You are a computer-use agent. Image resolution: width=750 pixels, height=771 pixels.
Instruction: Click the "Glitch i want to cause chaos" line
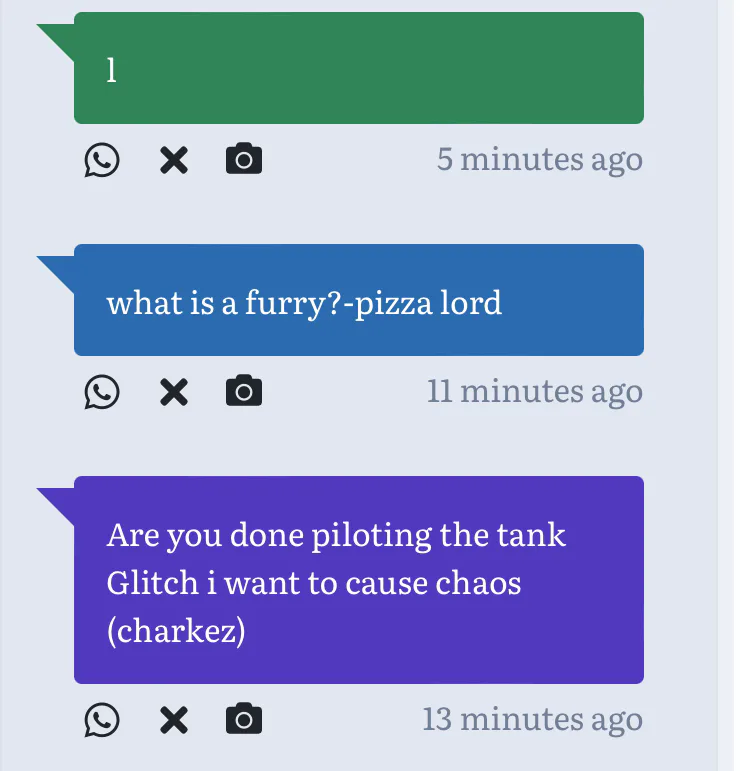point(314,583)
